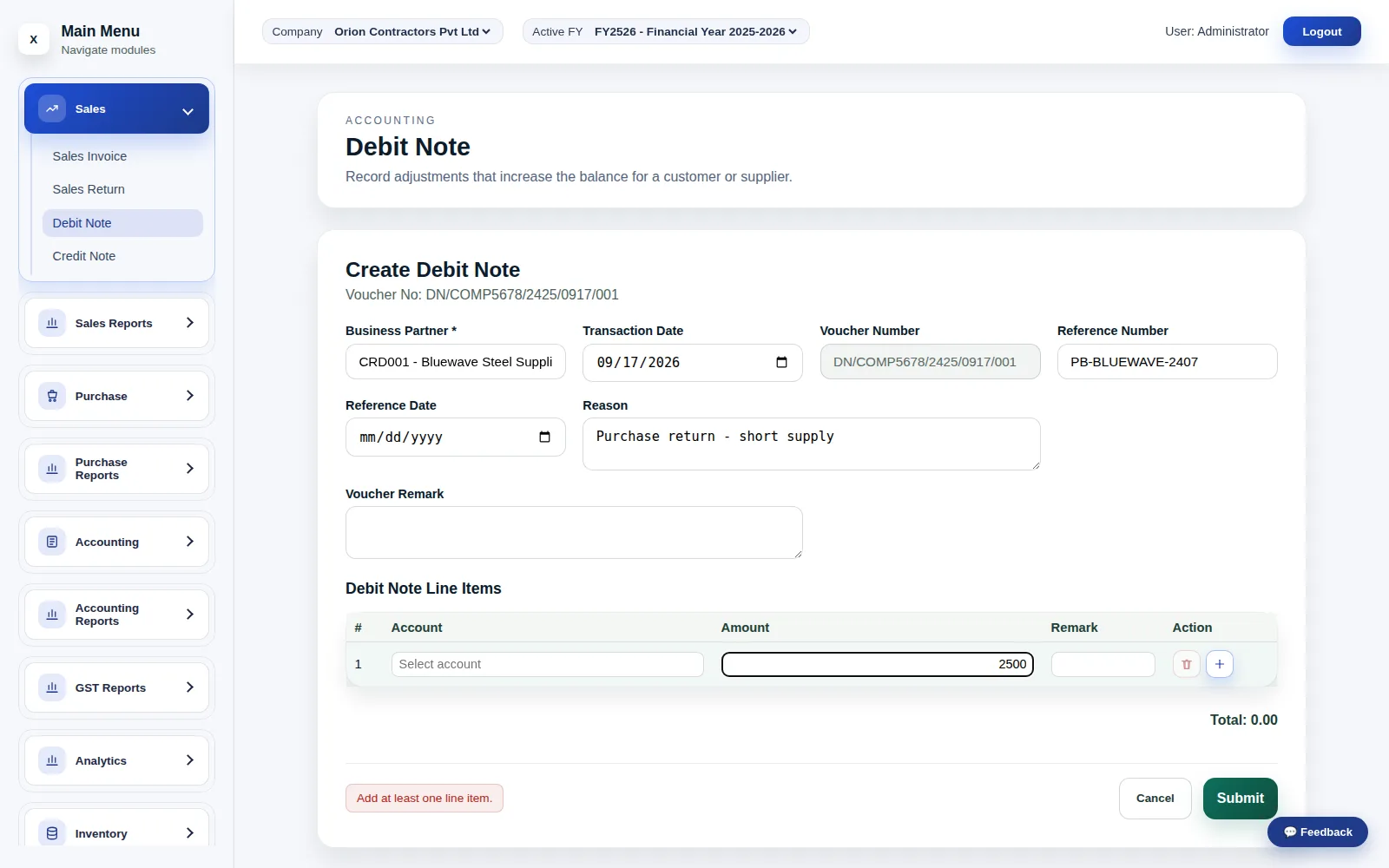The image size is (1389, 868).
Task: Click the Purchase cart icon
Action: 52,396
